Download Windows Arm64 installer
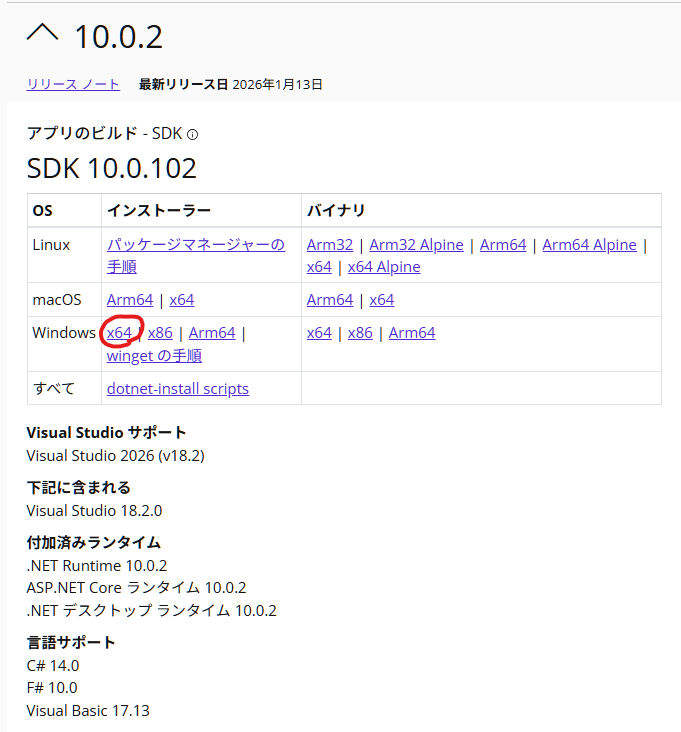The width and height of the screenshot is (681, 732). point(212,333)
